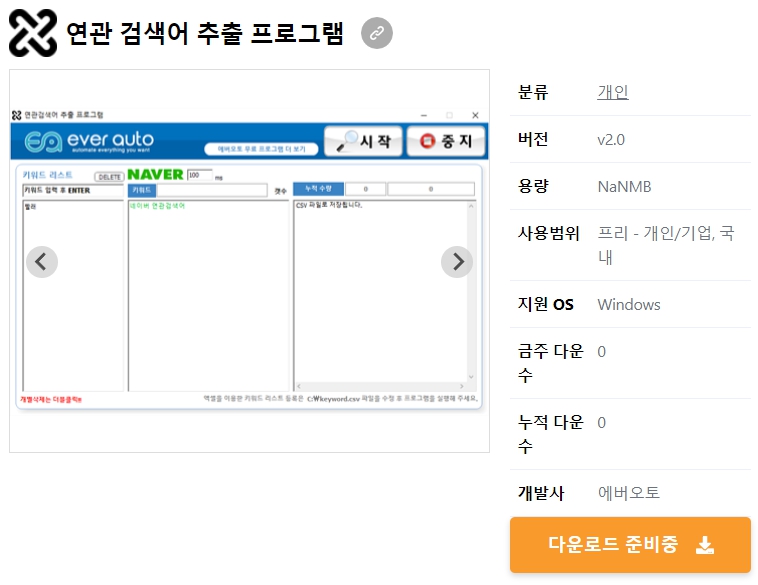Click the usage scope value 프리 - 개인/기업, 국내
Screen dimensions: 758x585
[666, 245]
